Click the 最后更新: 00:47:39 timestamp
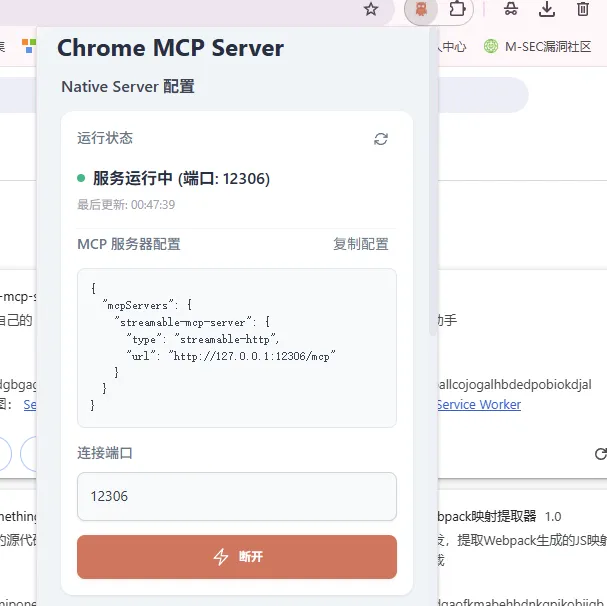This screenshot has width=607, height=606. 126,204
